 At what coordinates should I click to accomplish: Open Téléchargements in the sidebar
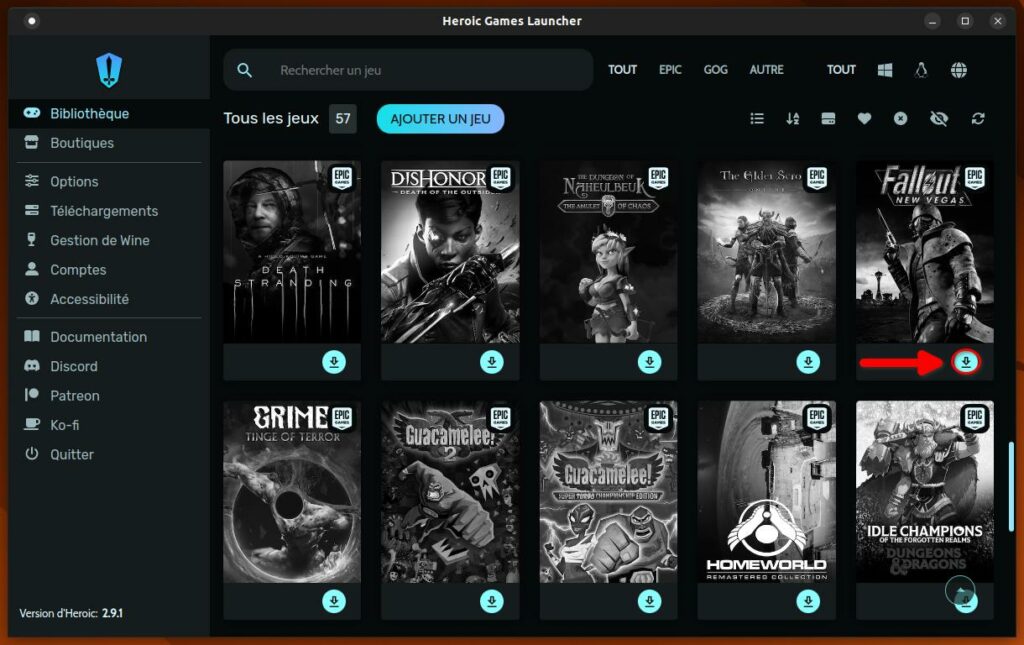tap(104, 211)
